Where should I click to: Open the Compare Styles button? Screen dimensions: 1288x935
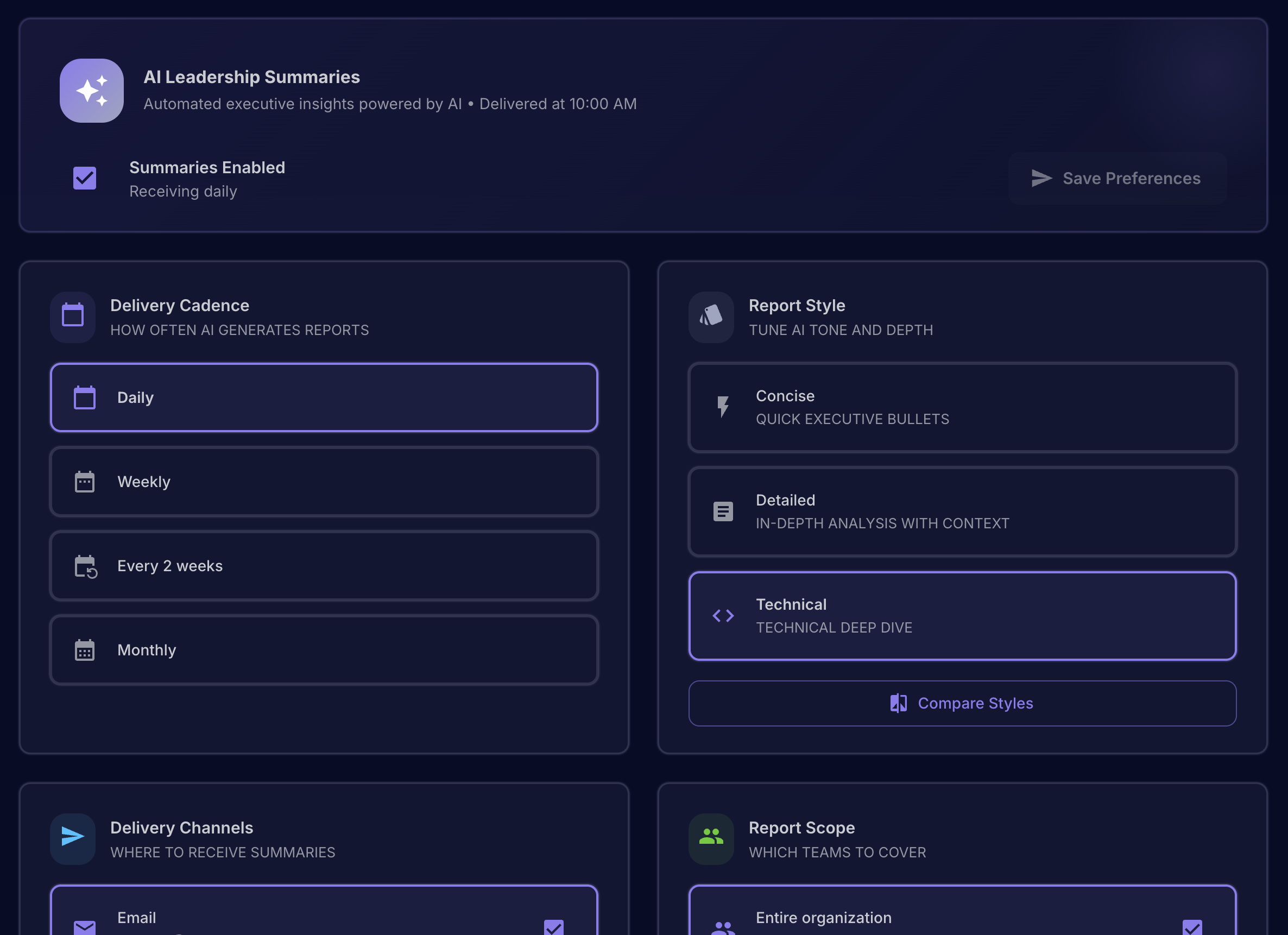962,703
